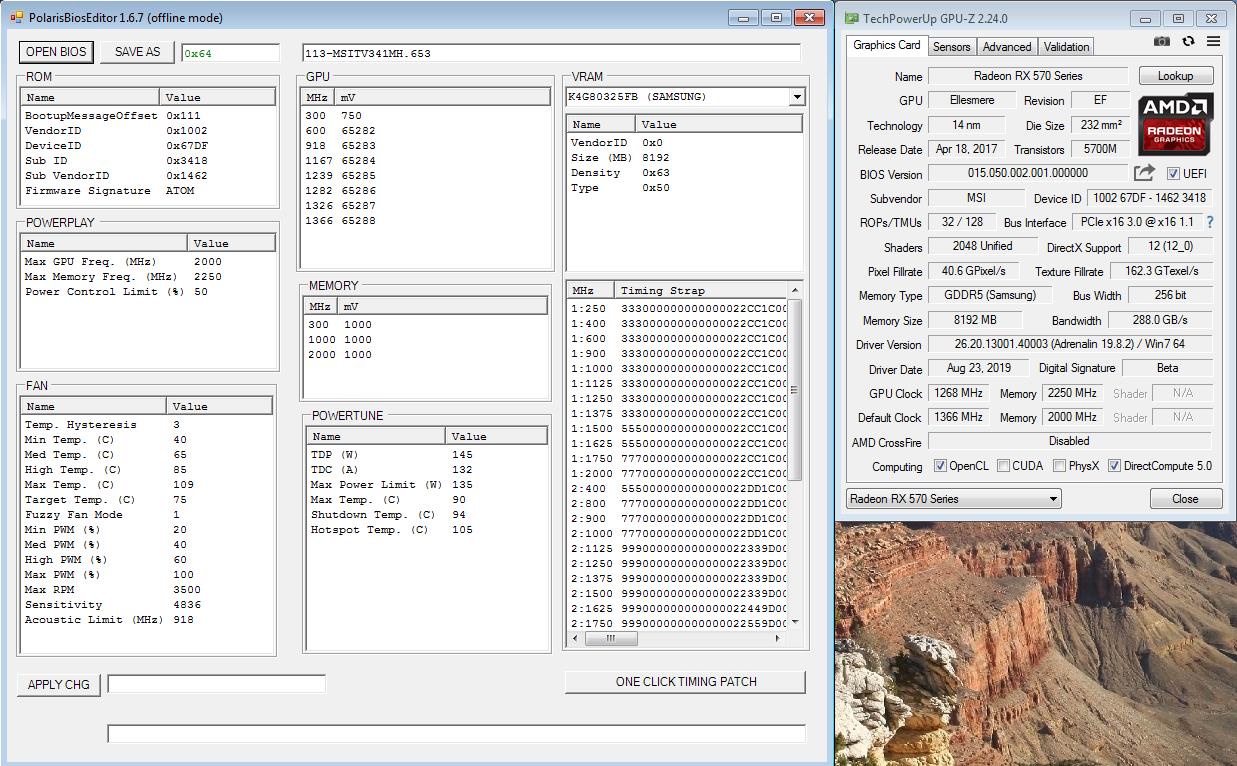Click the ONE CLICK TIMING PATCH button
Image resolution: width=1237 pixels, height=766 pixels.
[x=685, y=682]
